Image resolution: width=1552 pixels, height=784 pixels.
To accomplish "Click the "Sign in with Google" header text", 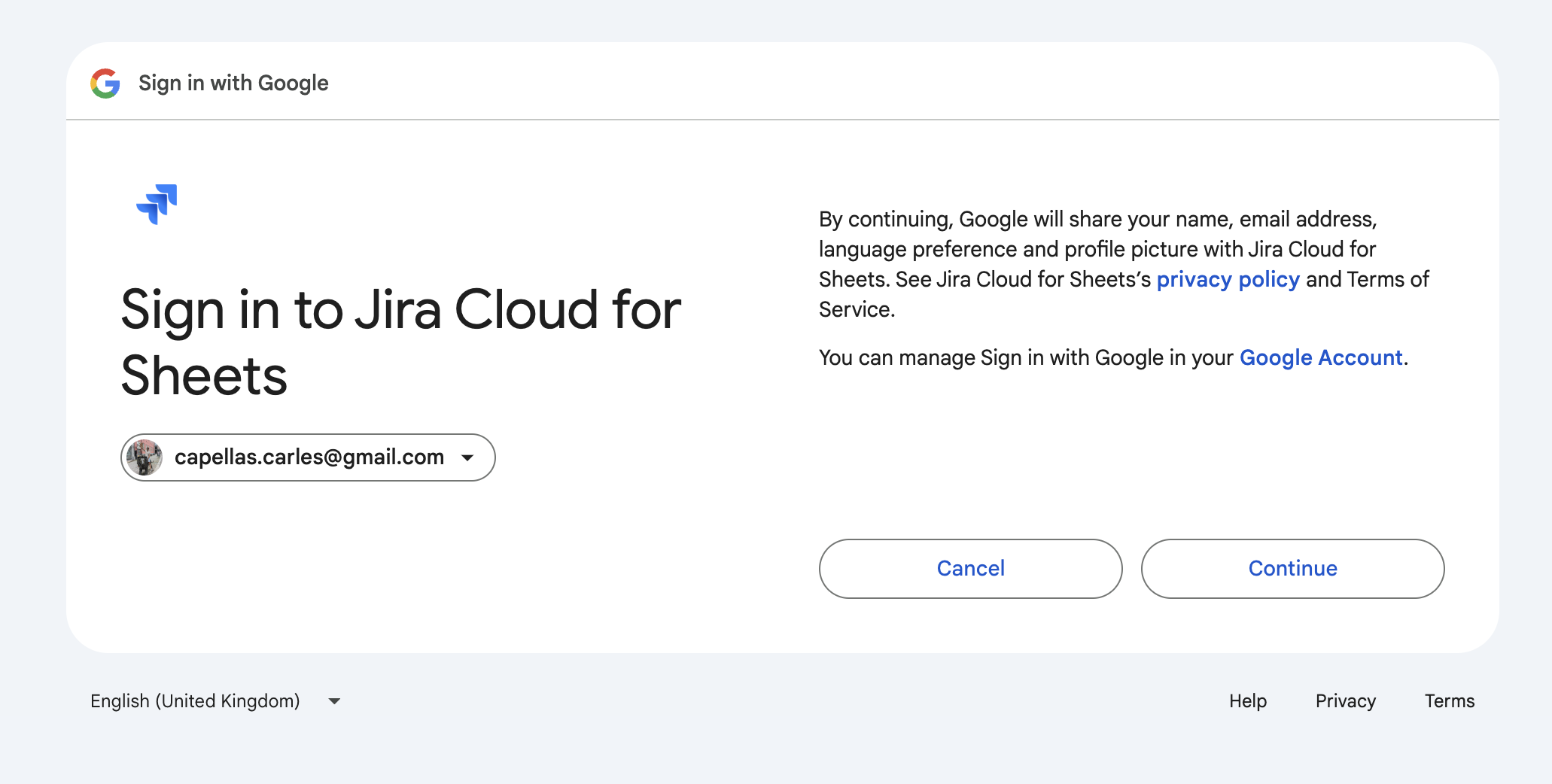I will (x=233, y=83).
